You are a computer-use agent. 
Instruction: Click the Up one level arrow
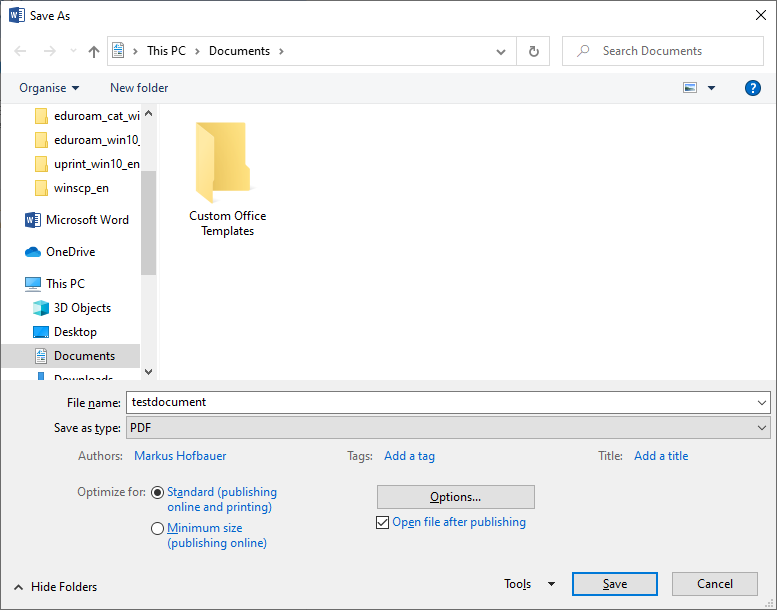pos(94,51)
